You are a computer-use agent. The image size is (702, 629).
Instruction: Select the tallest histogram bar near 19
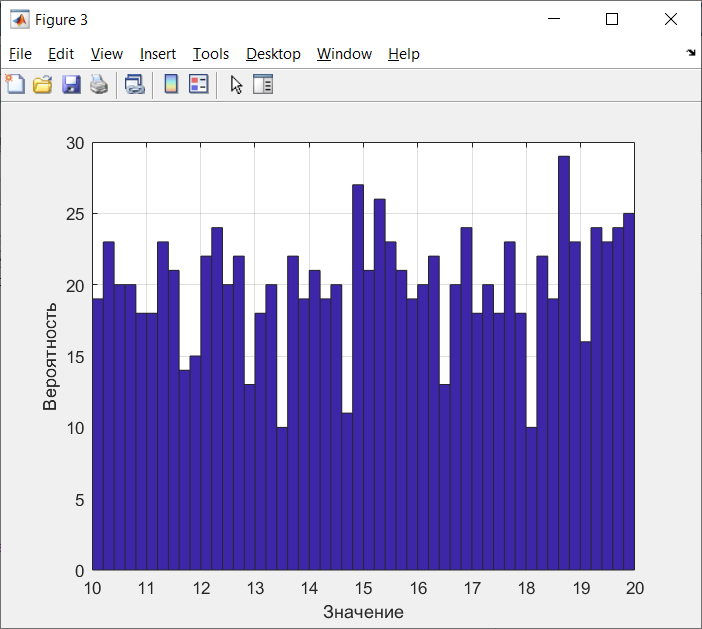tap(564, 363)
